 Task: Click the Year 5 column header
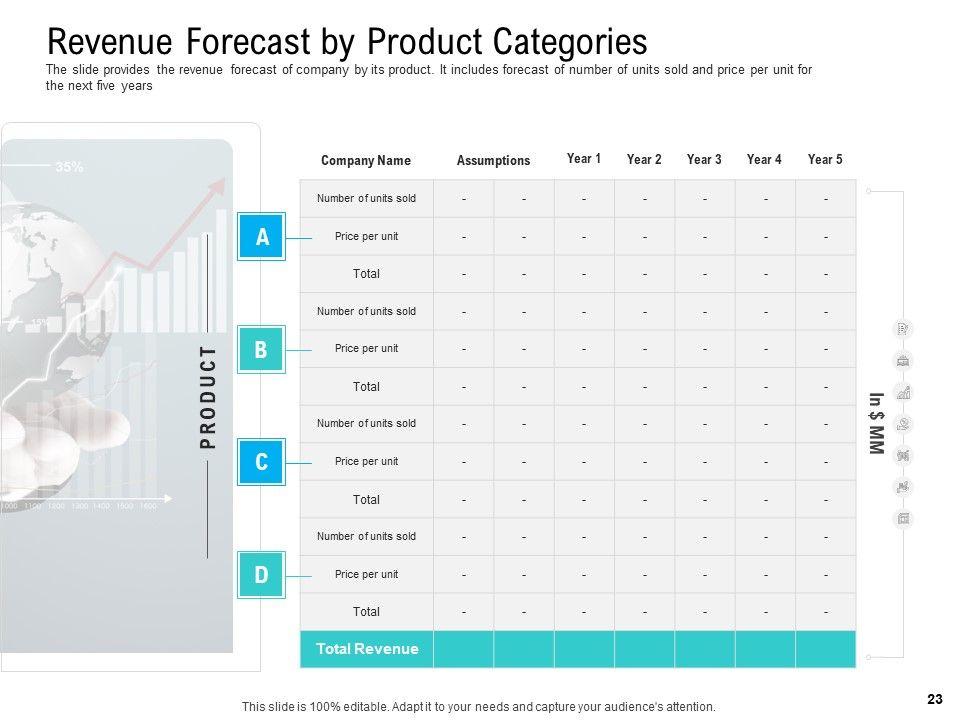(825, 159)
